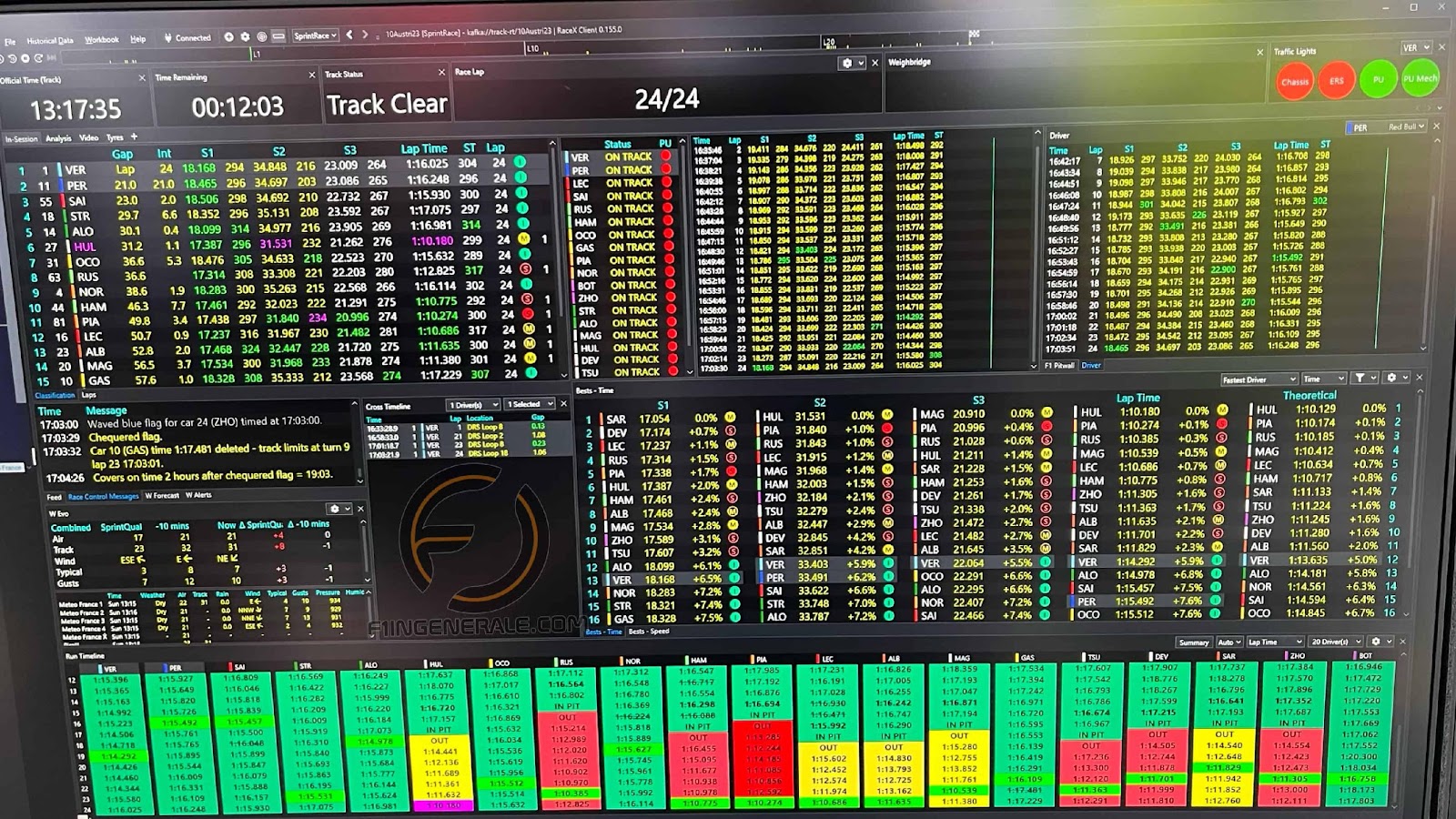1456x819 pixels.
Task: Click the filter funnel icon in Bests panel
Action: (1360, 377)
